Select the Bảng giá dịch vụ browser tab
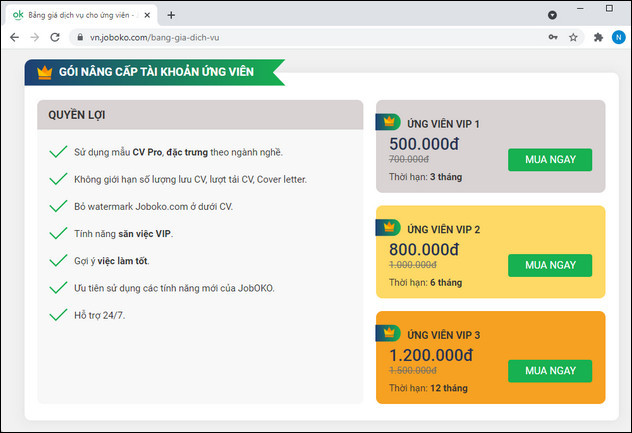 point(81,15)
